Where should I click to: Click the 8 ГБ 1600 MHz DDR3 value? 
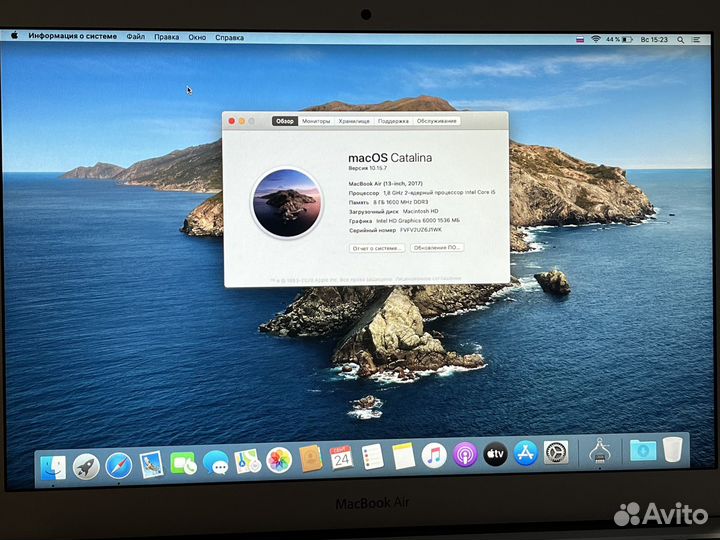click(x=401, y=202)
